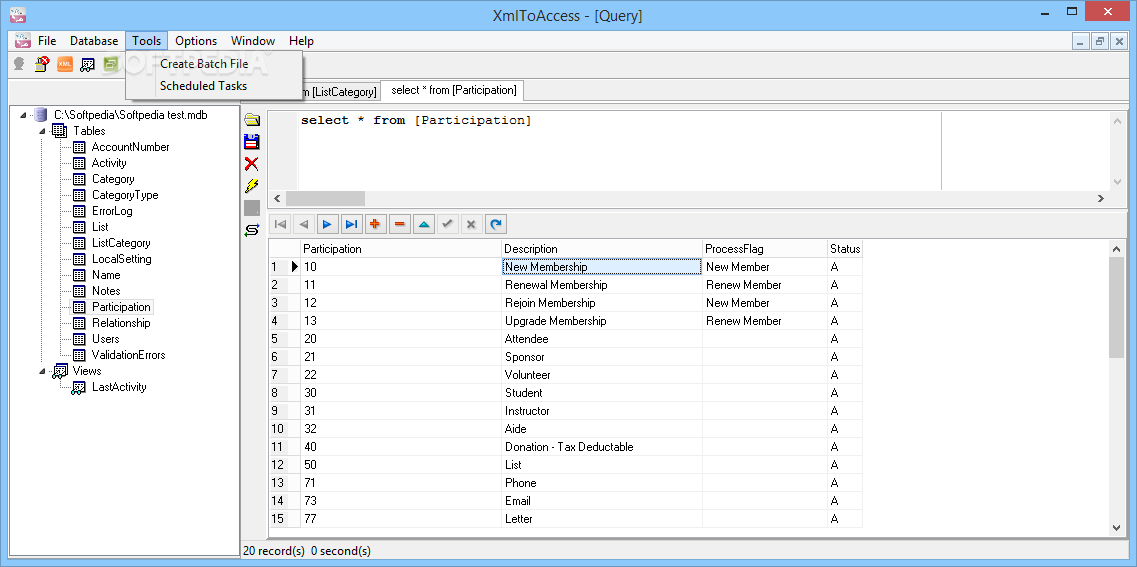This screenshot has width=1137, height=567.
Task: Delete the current record with the minus button
Action: pyautogui.click(x=400, y=224)
